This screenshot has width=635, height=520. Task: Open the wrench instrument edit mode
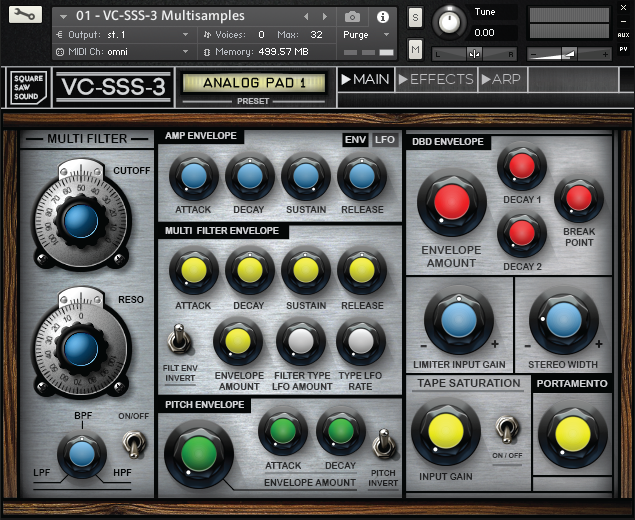[25, 15]
